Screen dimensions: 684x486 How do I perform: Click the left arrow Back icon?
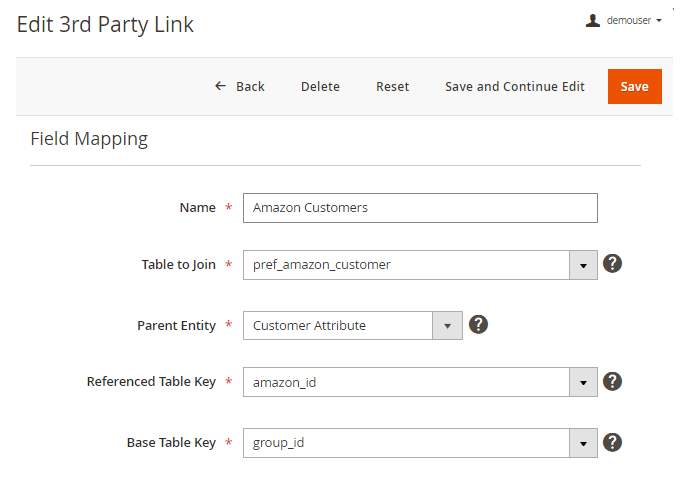pos(220,86)
